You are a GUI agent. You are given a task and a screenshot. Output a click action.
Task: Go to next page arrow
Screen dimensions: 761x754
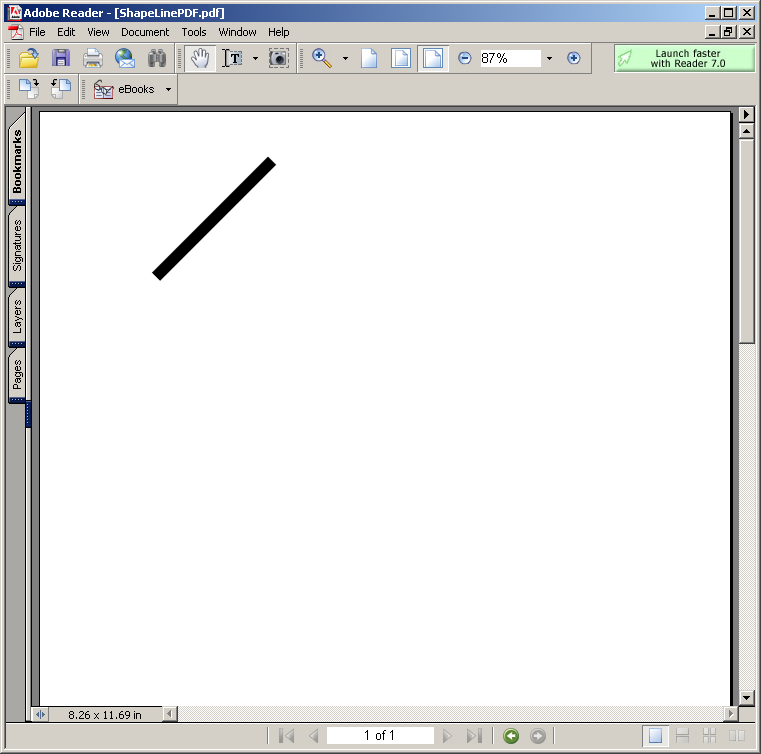click(x=447, y=736)
